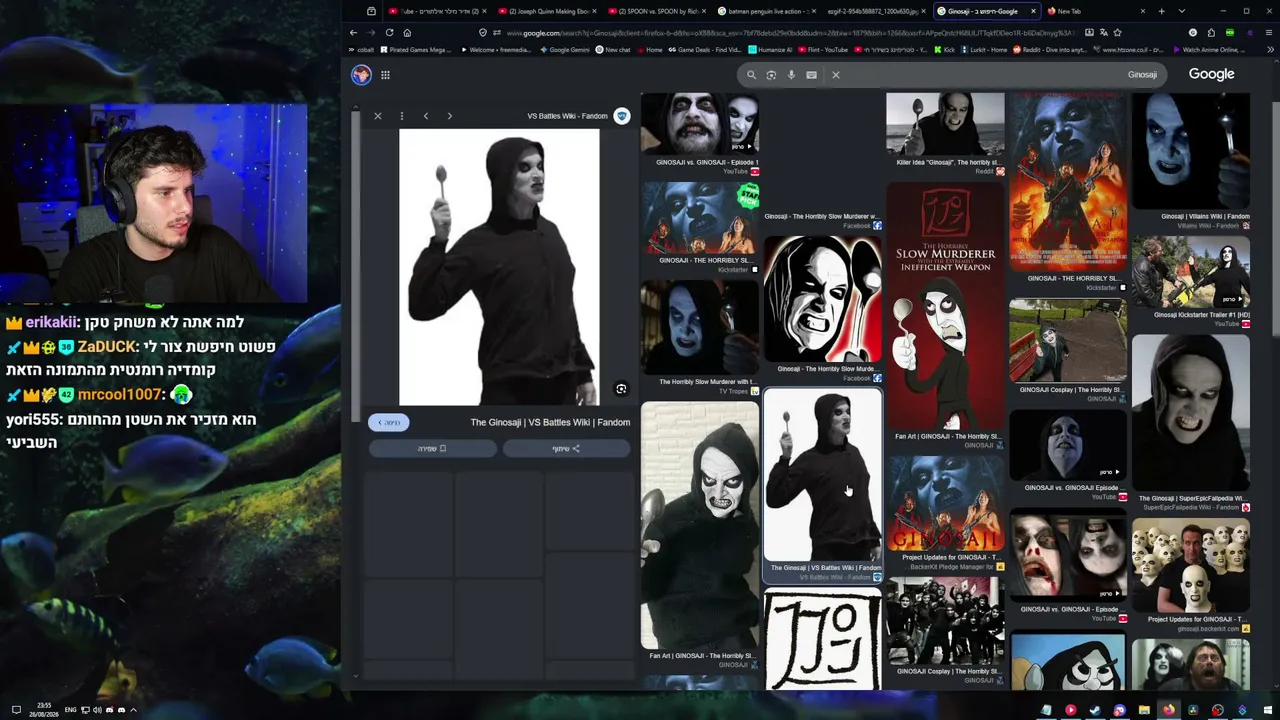Go to next image in preview

tap(450, 116)
